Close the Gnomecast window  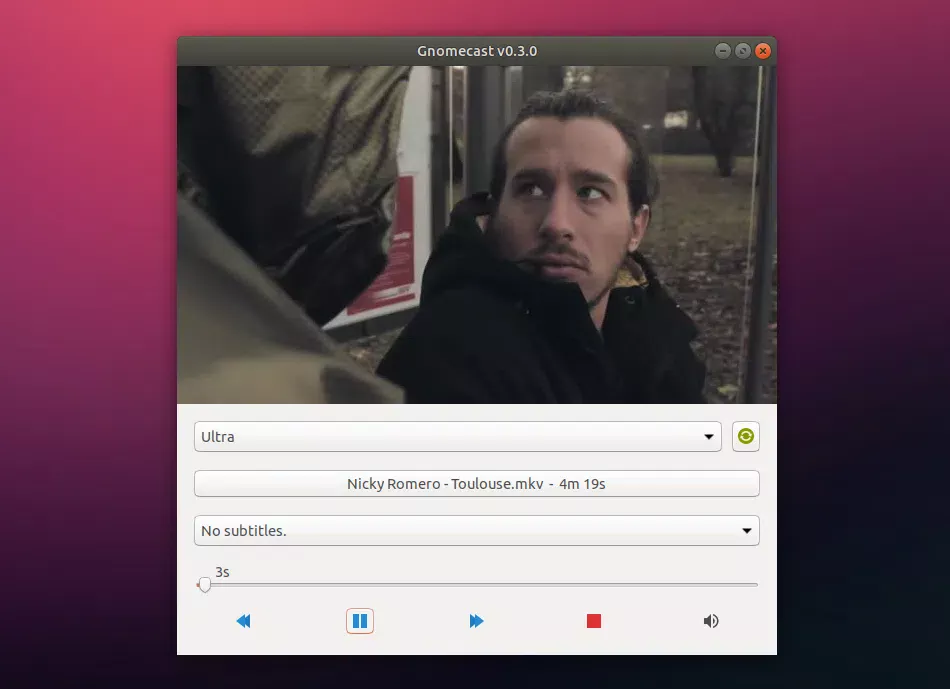(763, 51)
